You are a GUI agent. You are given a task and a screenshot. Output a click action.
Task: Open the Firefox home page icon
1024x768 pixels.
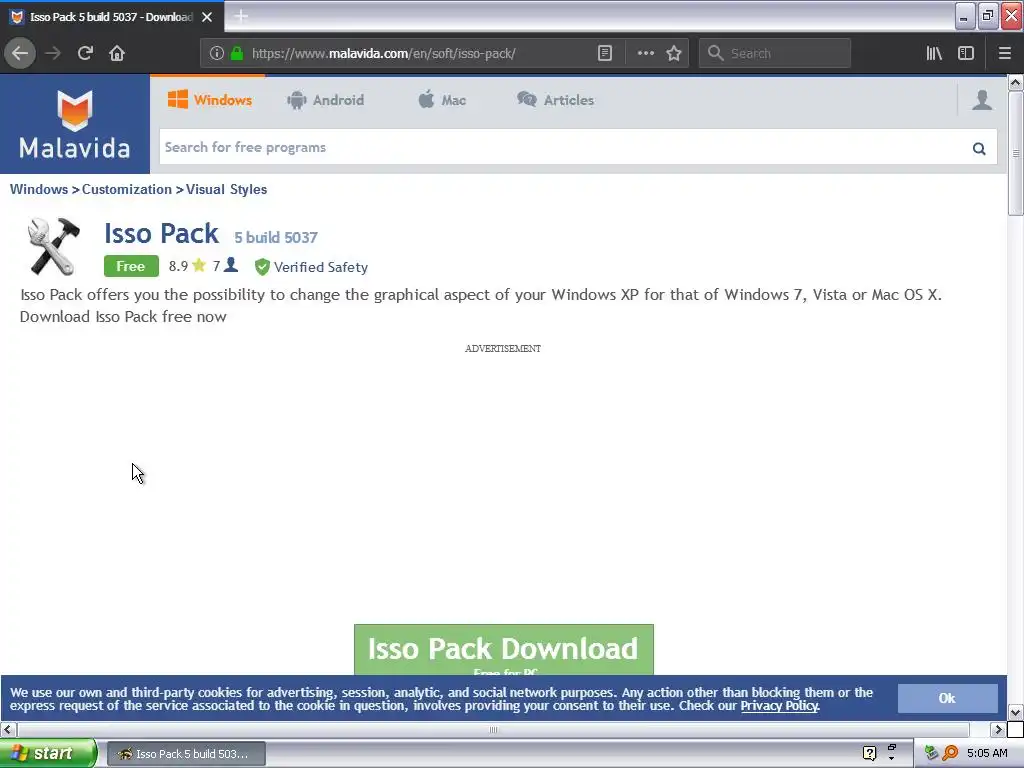[x=117, y=53]
